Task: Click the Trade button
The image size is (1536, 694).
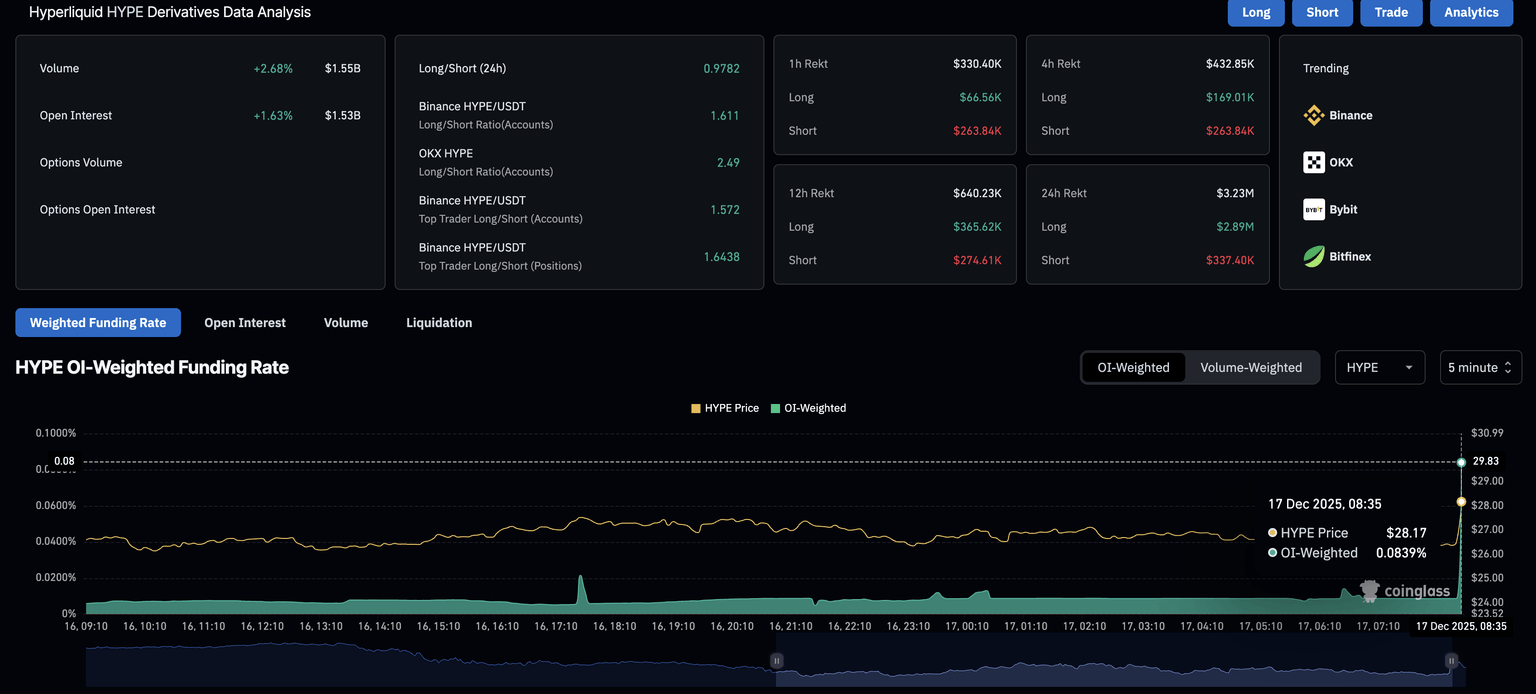Action: 1391,13
